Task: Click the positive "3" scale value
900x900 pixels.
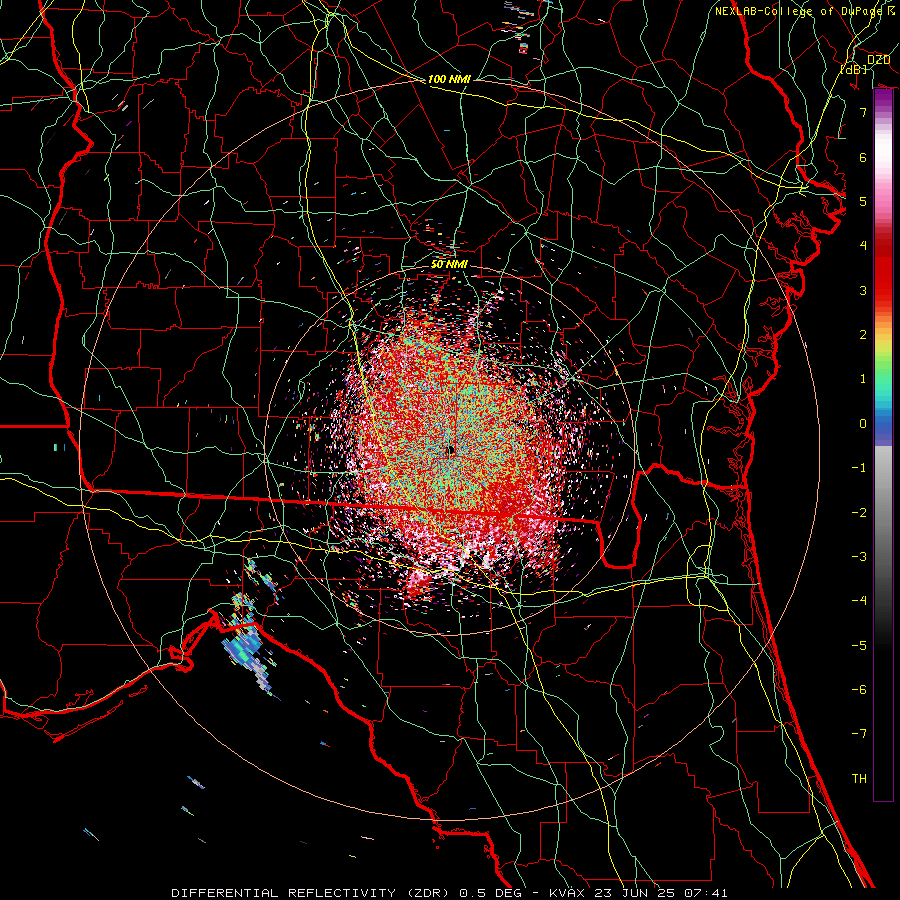Action: click(x=863, y=290)
